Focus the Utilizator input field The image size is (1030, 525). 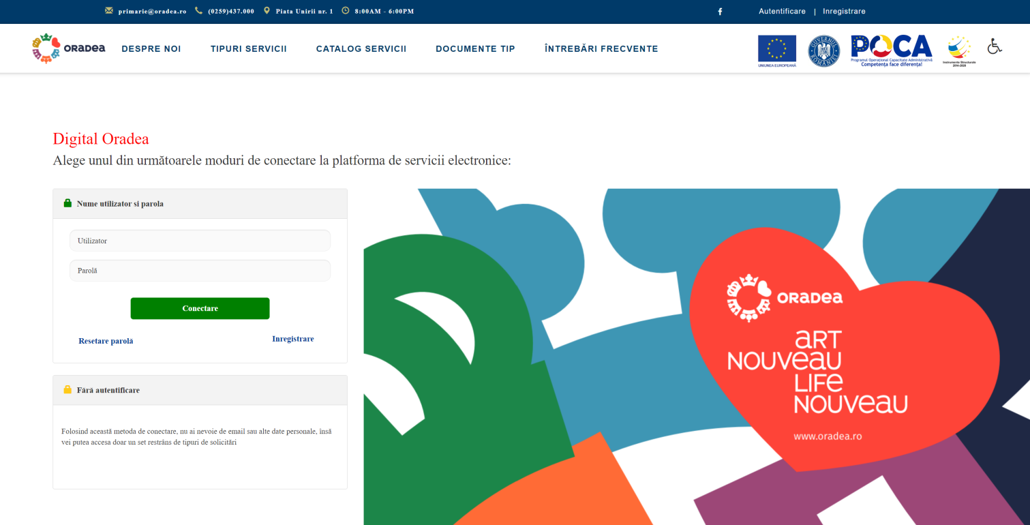(200, 241)
